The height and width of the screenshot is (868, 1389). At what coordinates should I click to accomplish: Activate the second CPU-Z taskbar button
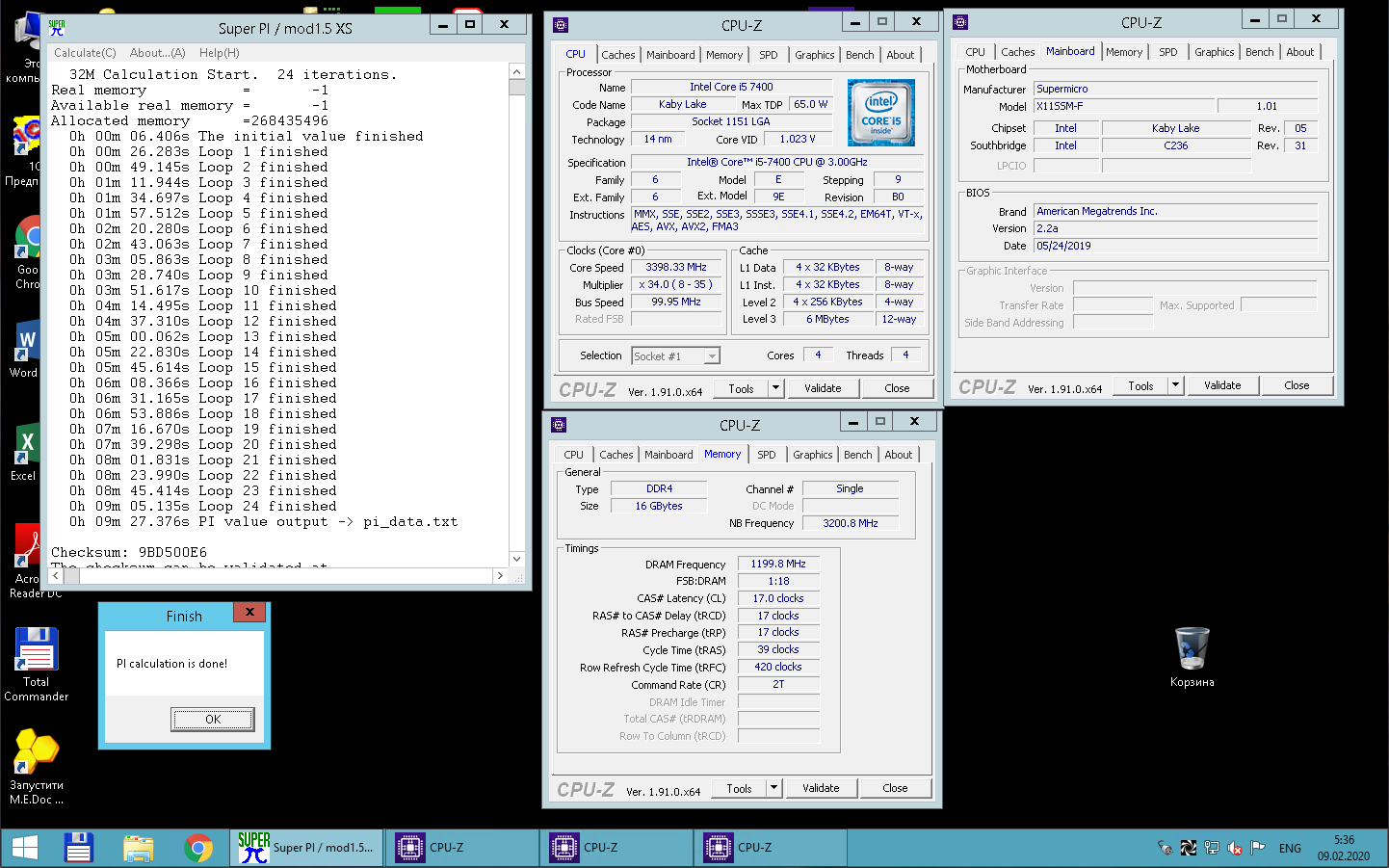pos(616,848)
